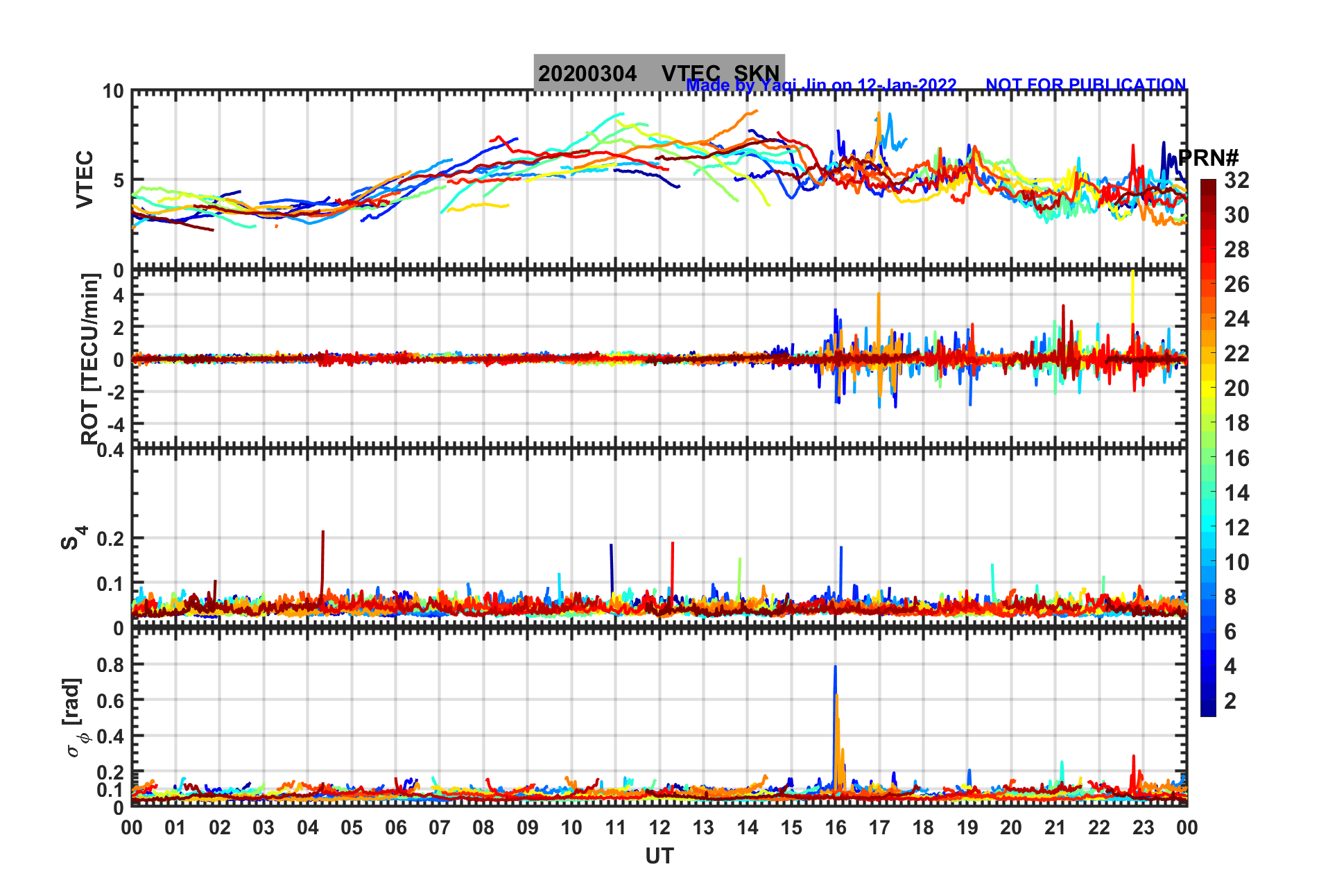The height and width of the screenshot is (896, 1319).
Task: Click the dark blue bottom of the PRN colorbar
Action: point(1208,707)
